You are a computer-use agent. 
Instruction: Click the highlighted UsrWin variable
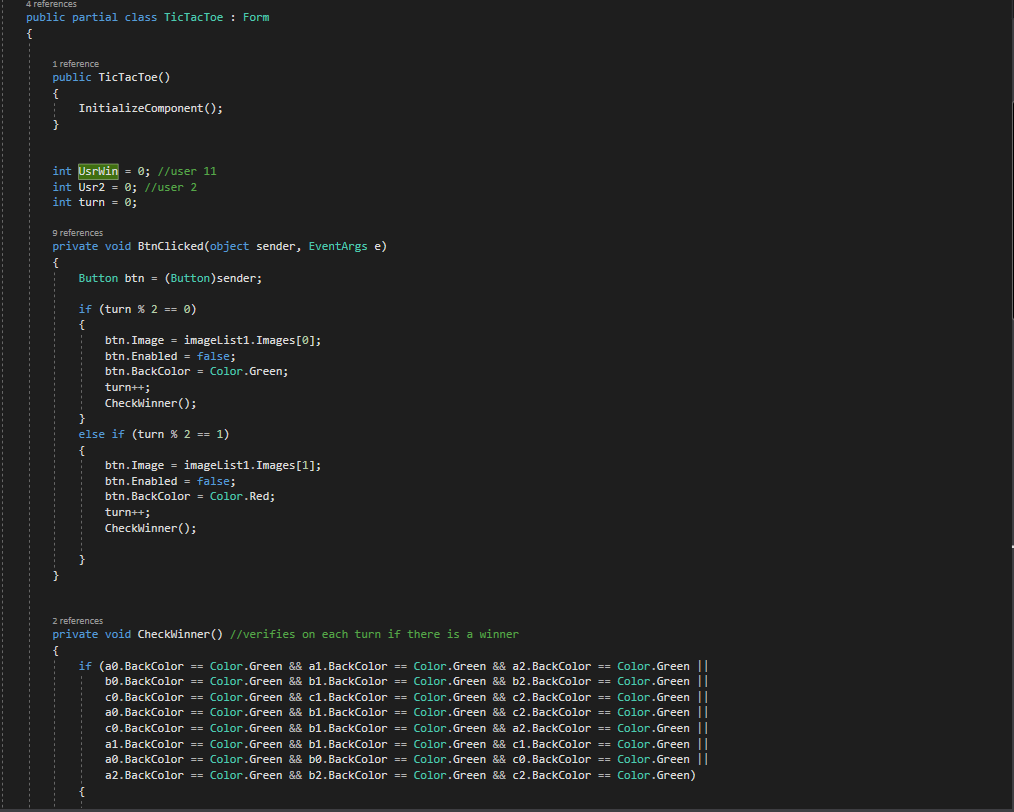pyautogui.click(x=98, y=171)
